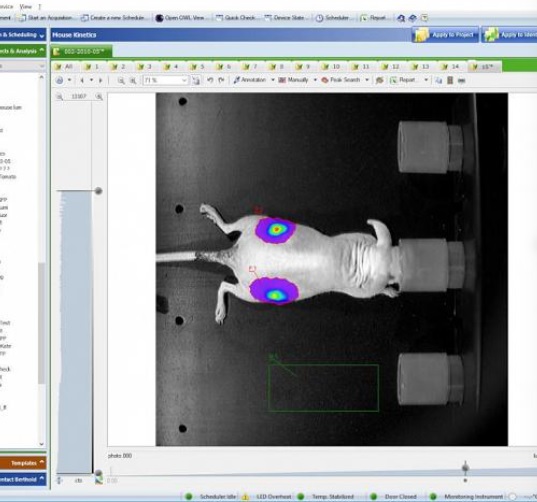Click the Manually ROI button
The height and width of the screenshot is (502, 537).
293,80
